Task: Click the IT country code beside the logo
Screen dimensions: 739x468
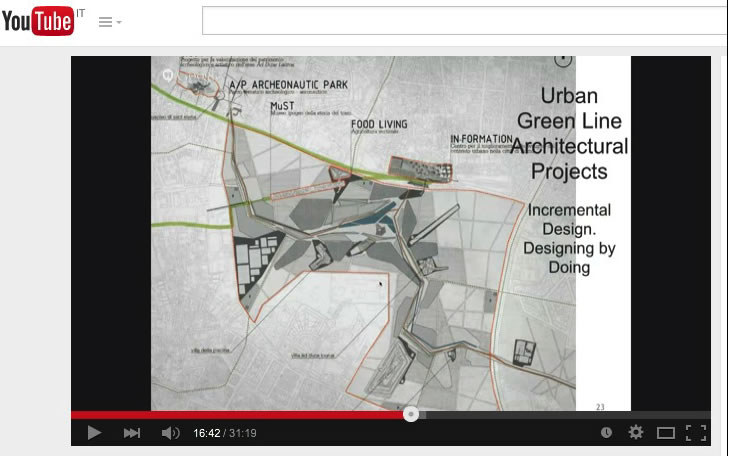Action: 82,9
